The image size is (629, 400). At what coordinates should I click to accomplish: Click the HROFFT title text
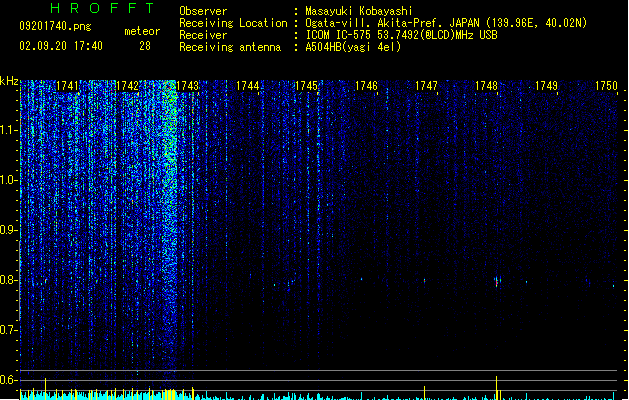tap(102, 8)
